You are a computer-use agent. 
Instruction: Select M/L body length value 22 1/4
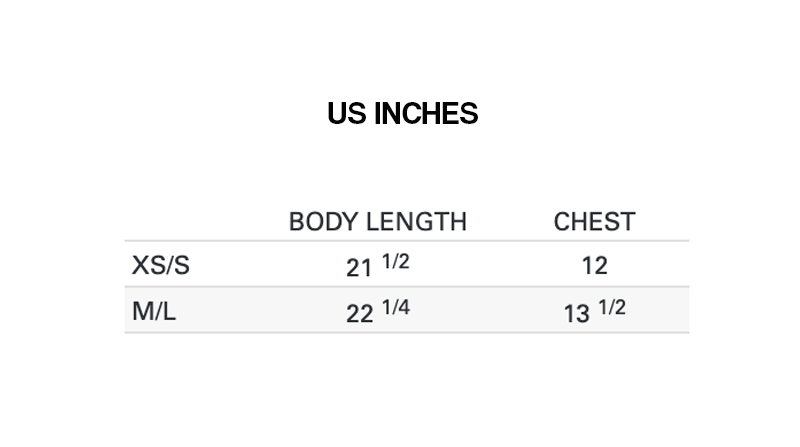pos(378,311)
